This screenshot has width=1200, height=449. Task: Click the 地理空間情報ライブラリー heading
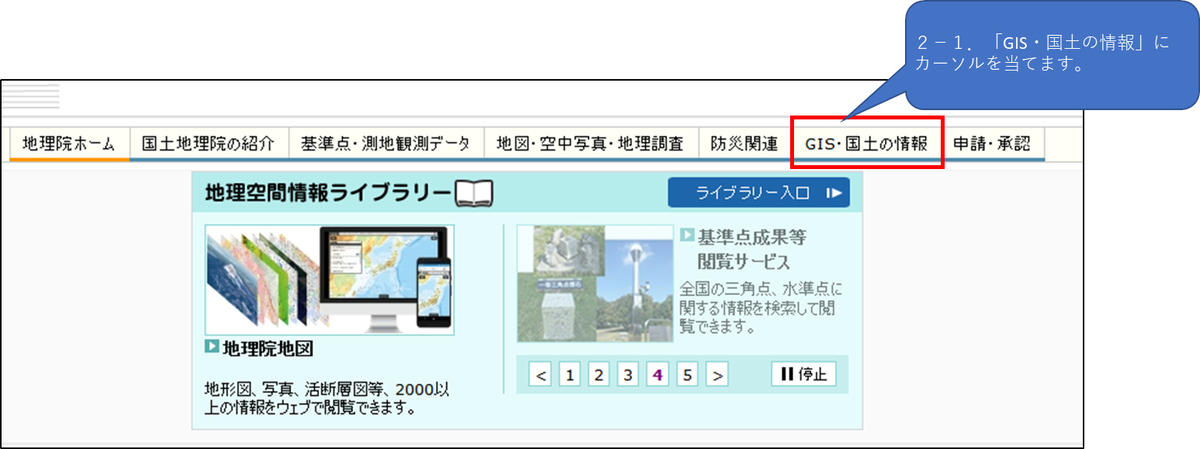[x=328, y=193]
